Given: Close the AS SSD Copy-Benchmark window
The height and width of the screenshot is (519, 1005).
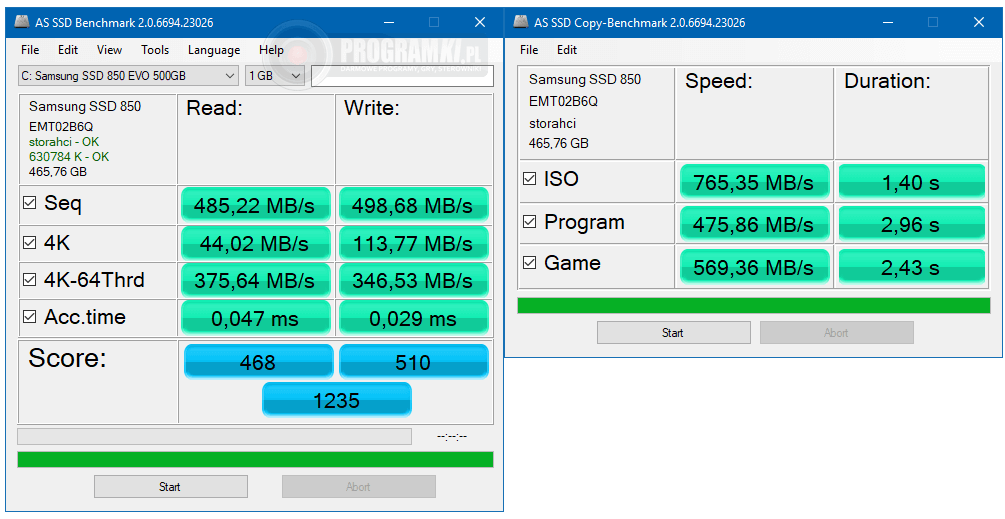Looking at the screenshot, I should click(979, 22).
